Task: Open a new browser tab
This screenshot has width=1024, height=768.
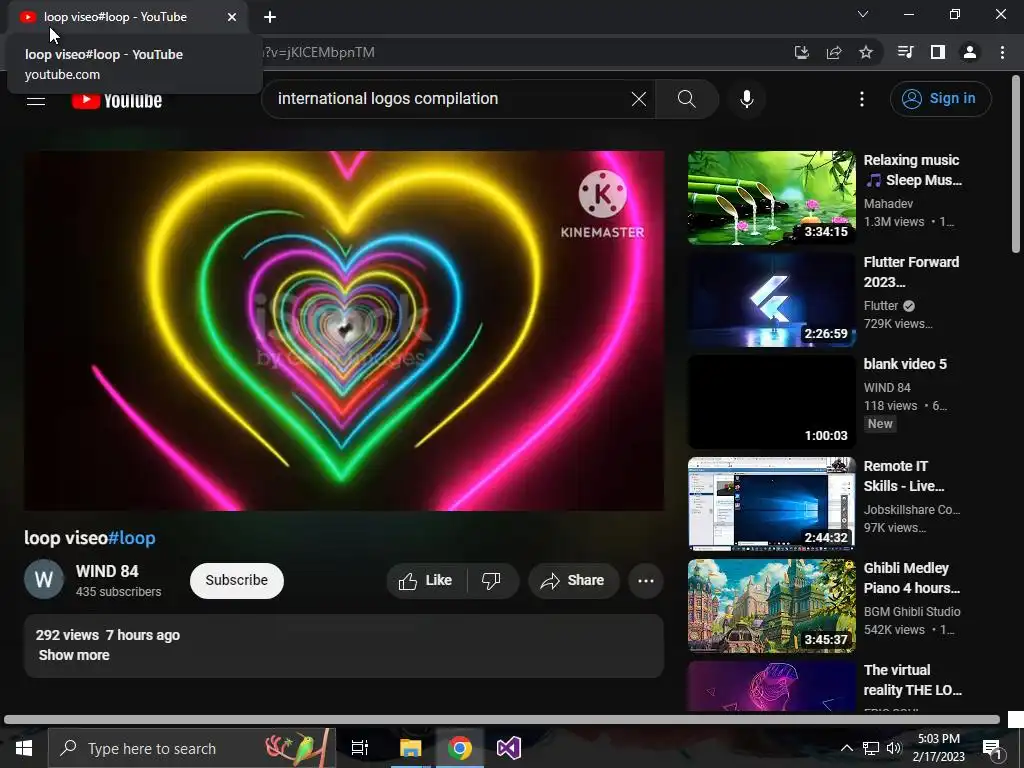Action: [270, 17]
